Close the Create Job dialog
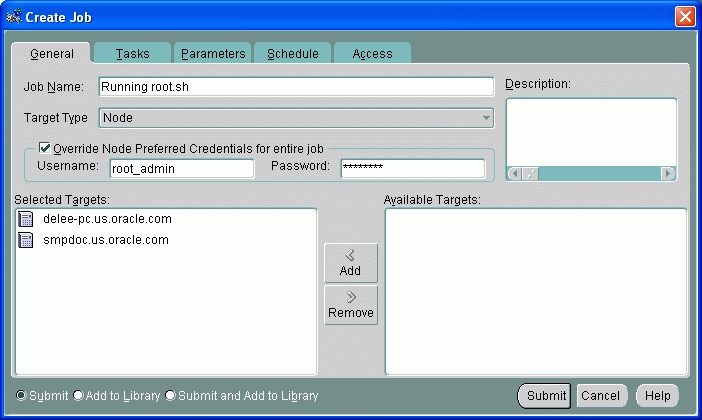The height and width of the screenshot is (420, 702). (x=685, y=16)
